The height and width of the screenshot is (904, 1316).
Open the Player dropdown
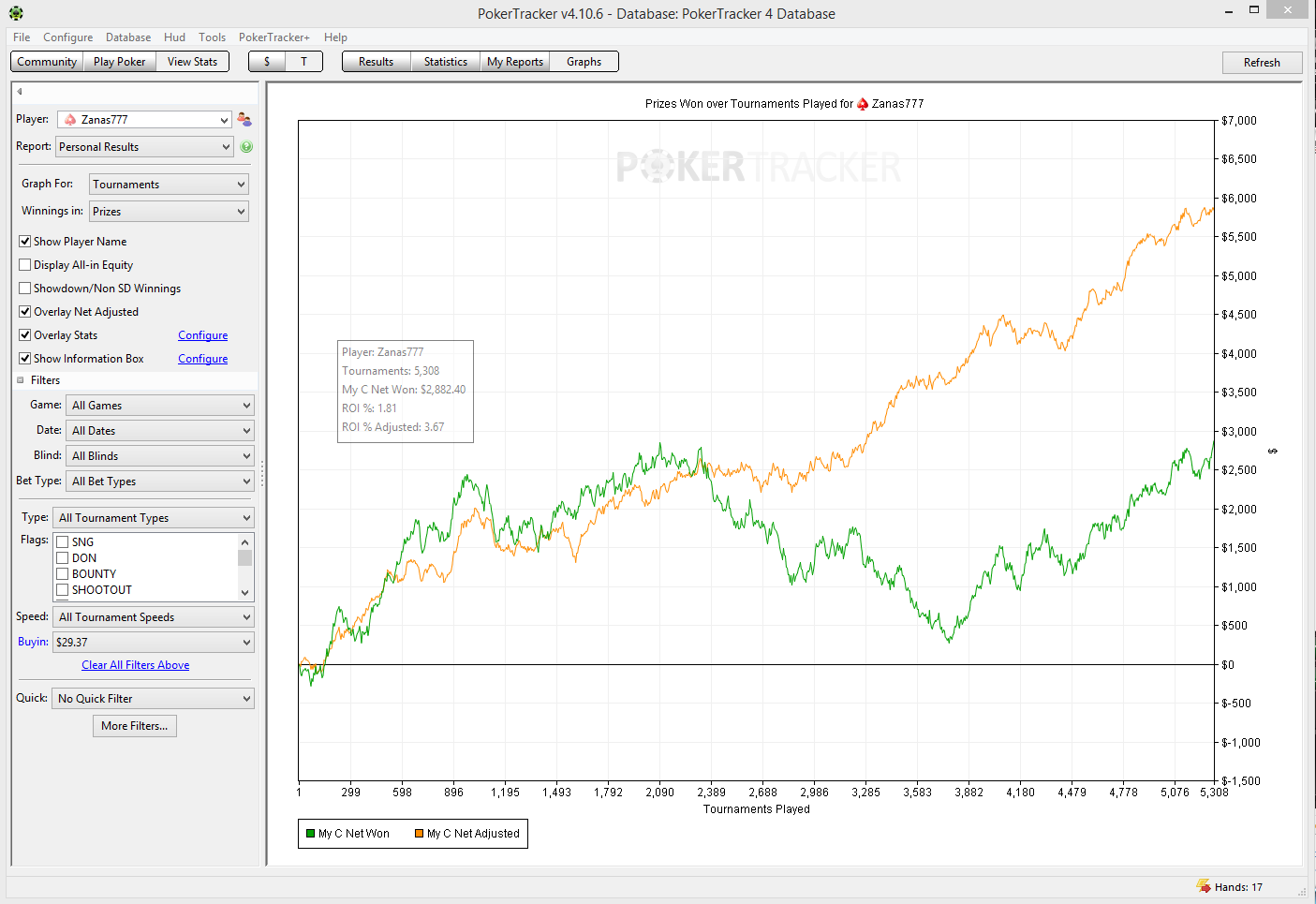pyautogui.click(x=144, y=120)
